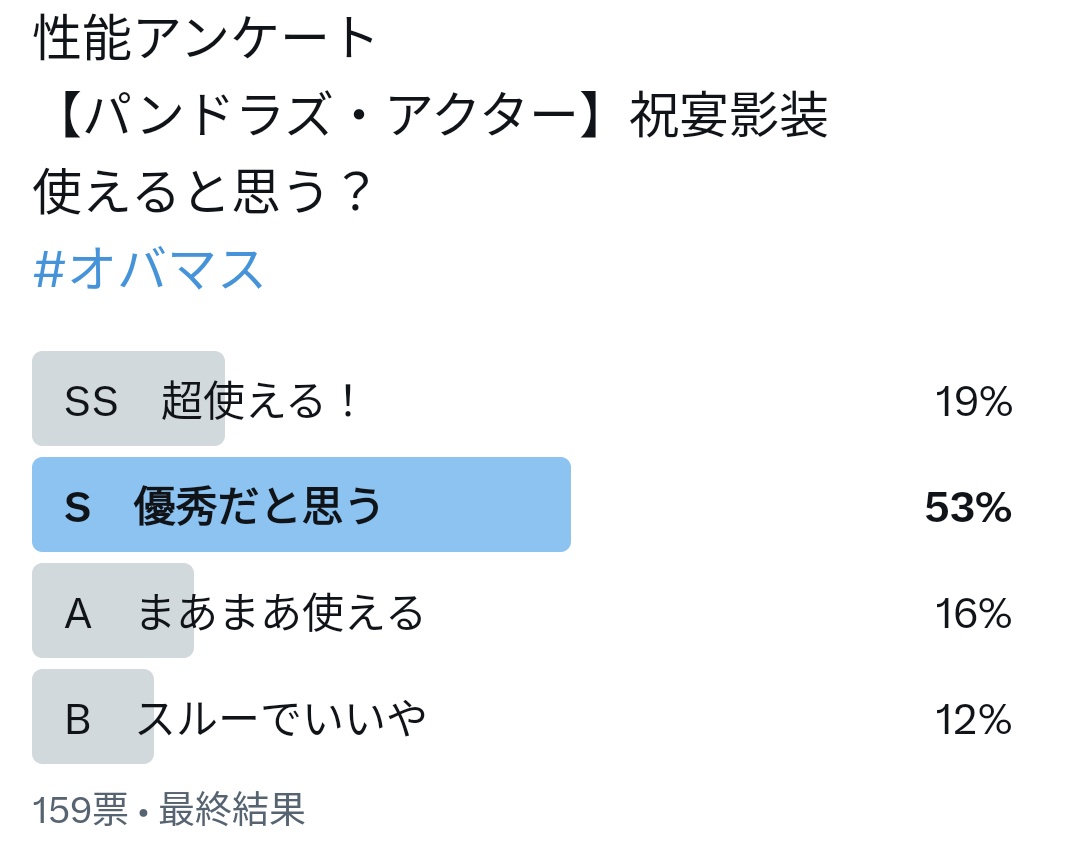
Task: Click the bold S rank letter
Action: (x=77, y=507)
